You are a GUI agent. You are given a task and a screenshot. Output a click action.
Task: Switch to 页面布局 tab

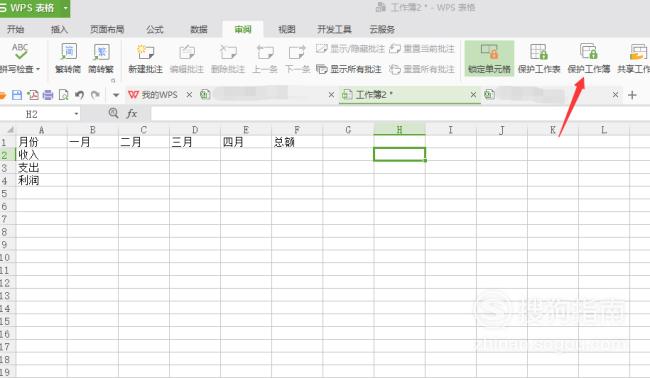(107, 29)
